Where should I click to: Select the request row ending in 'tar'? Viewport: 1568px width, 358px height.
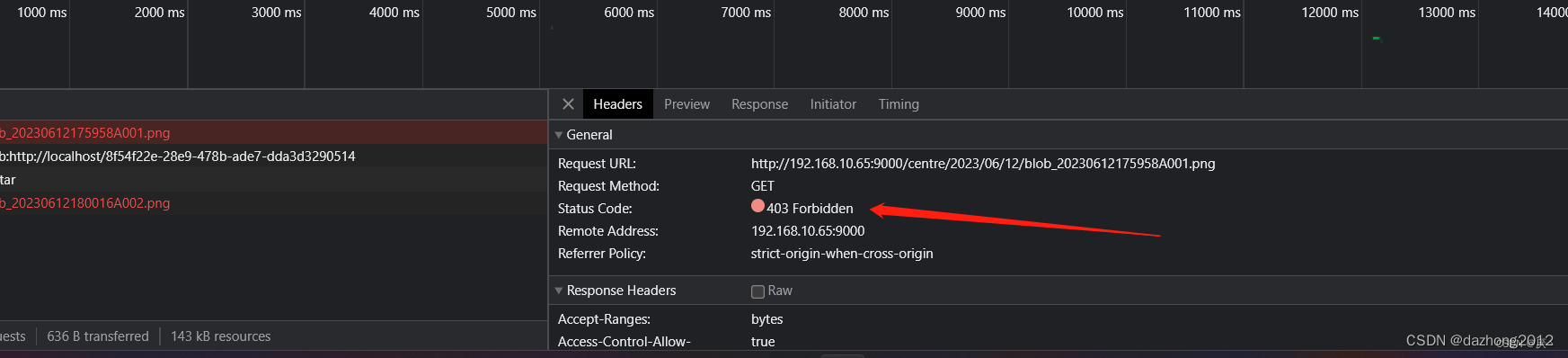click(x=273, y=179)
